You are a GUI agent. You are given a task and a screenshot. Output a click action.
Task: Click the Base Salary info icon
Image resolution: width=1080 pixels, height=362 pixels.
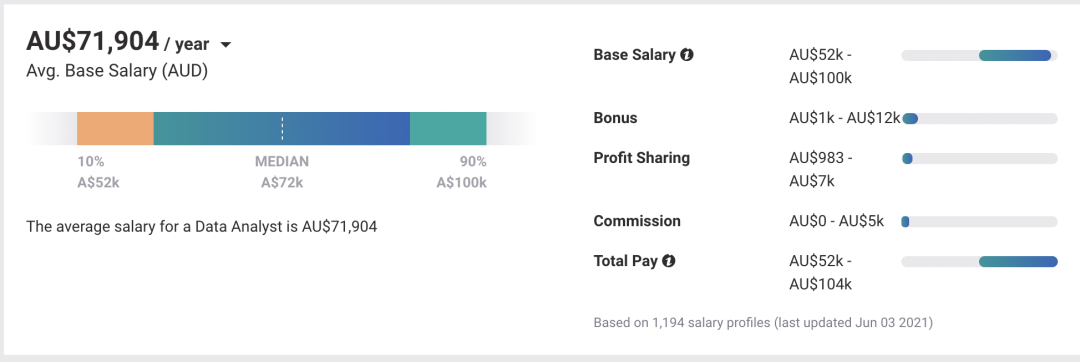tap(687, 55)
